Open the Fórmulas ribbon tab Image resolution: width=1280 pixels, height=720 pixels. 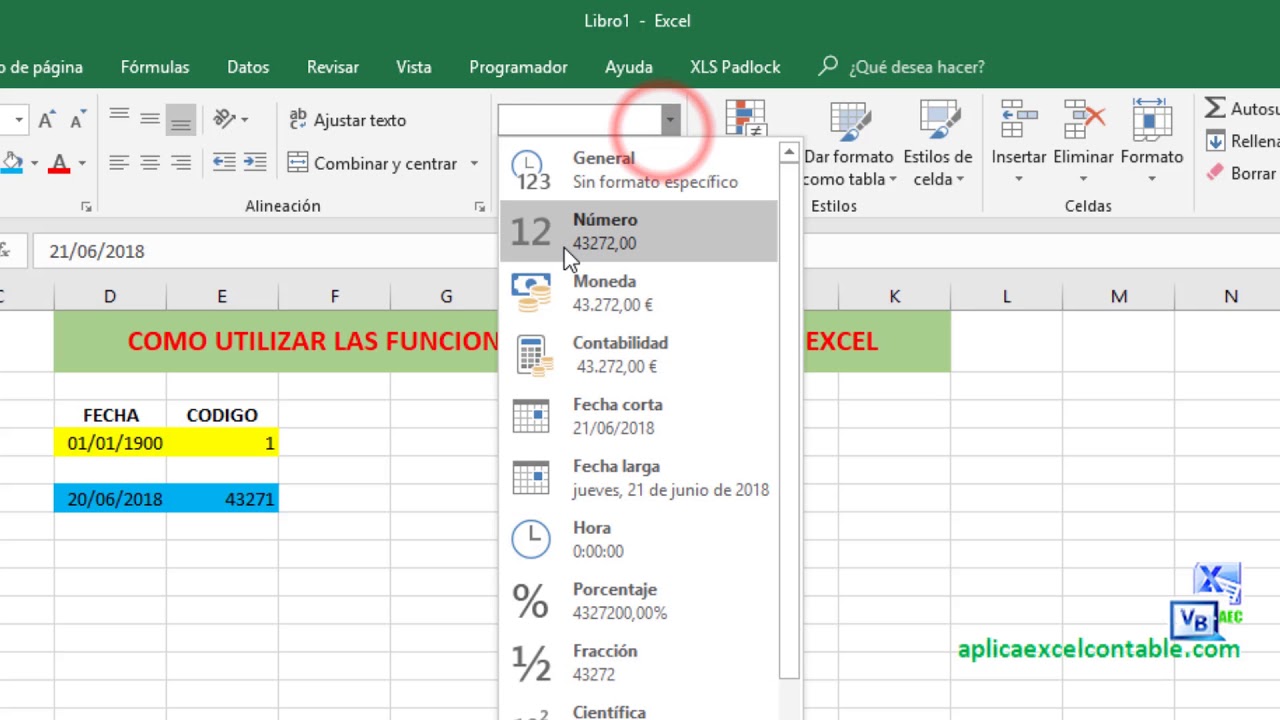tap(155, 67)
